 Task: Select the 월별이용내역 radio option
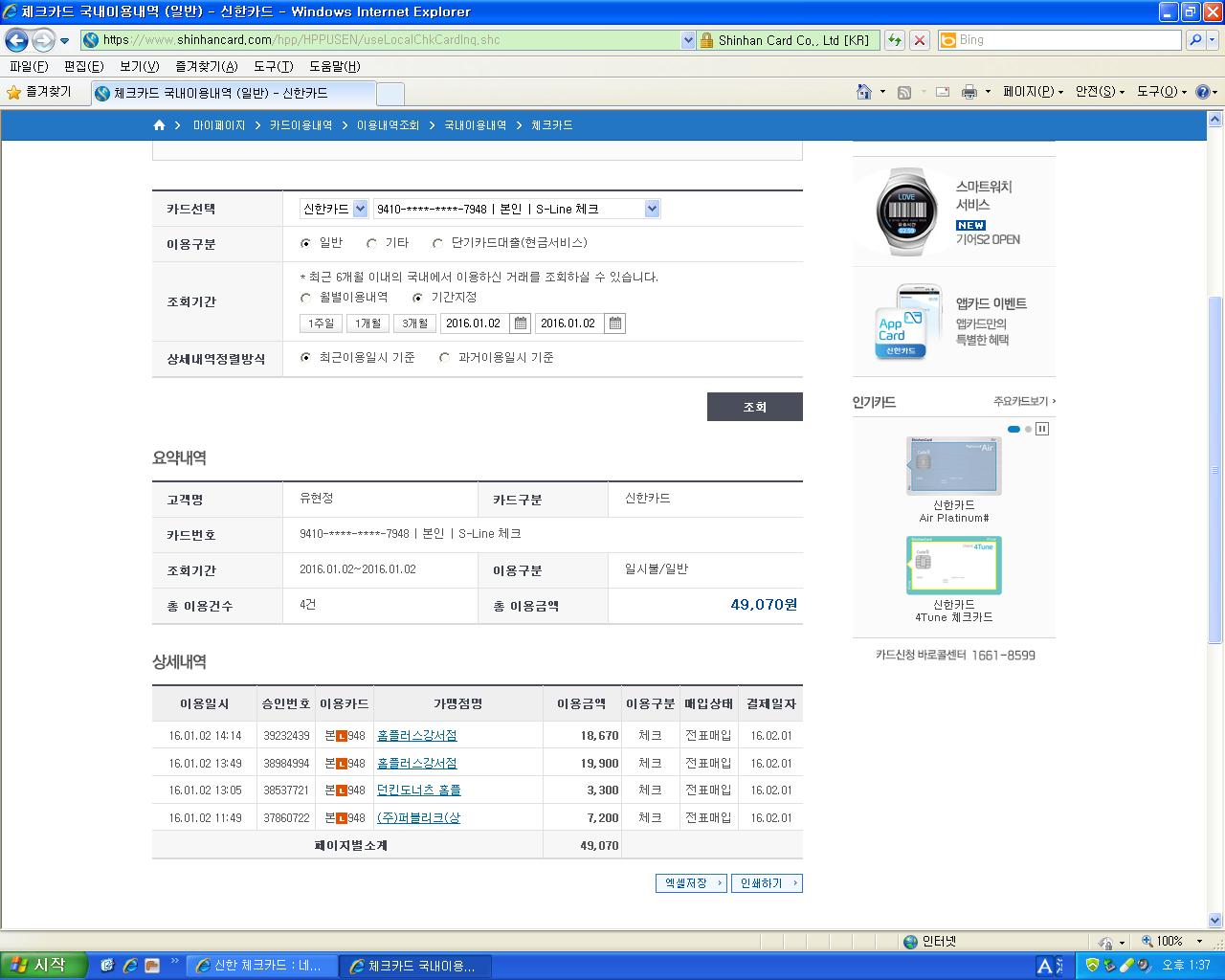tap(306, 298)
